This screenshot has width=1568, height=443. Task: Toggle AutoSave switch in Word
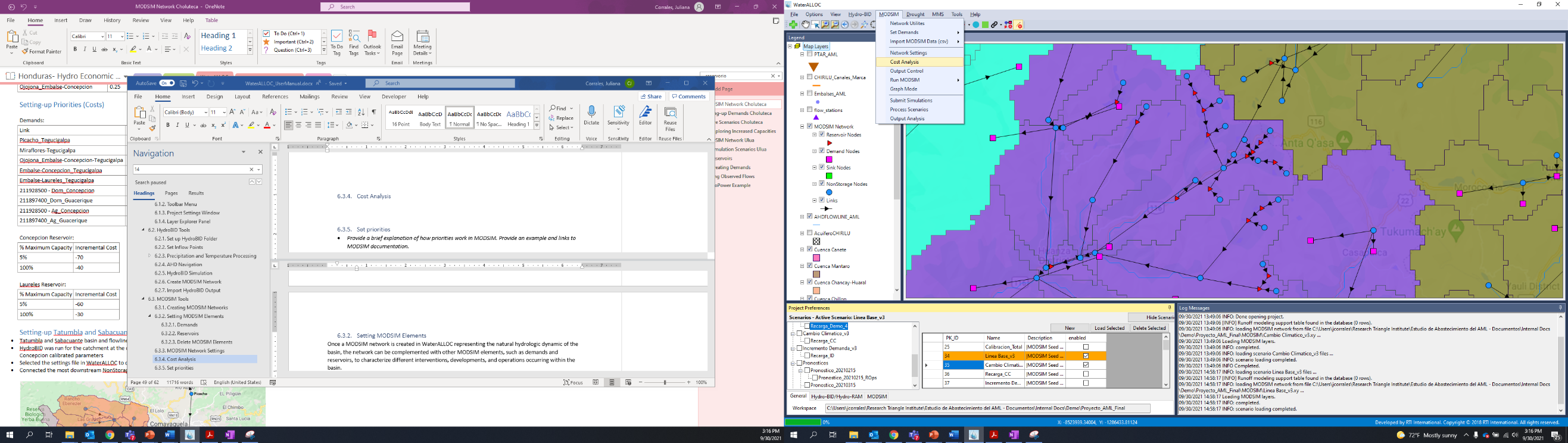[167, 83]
